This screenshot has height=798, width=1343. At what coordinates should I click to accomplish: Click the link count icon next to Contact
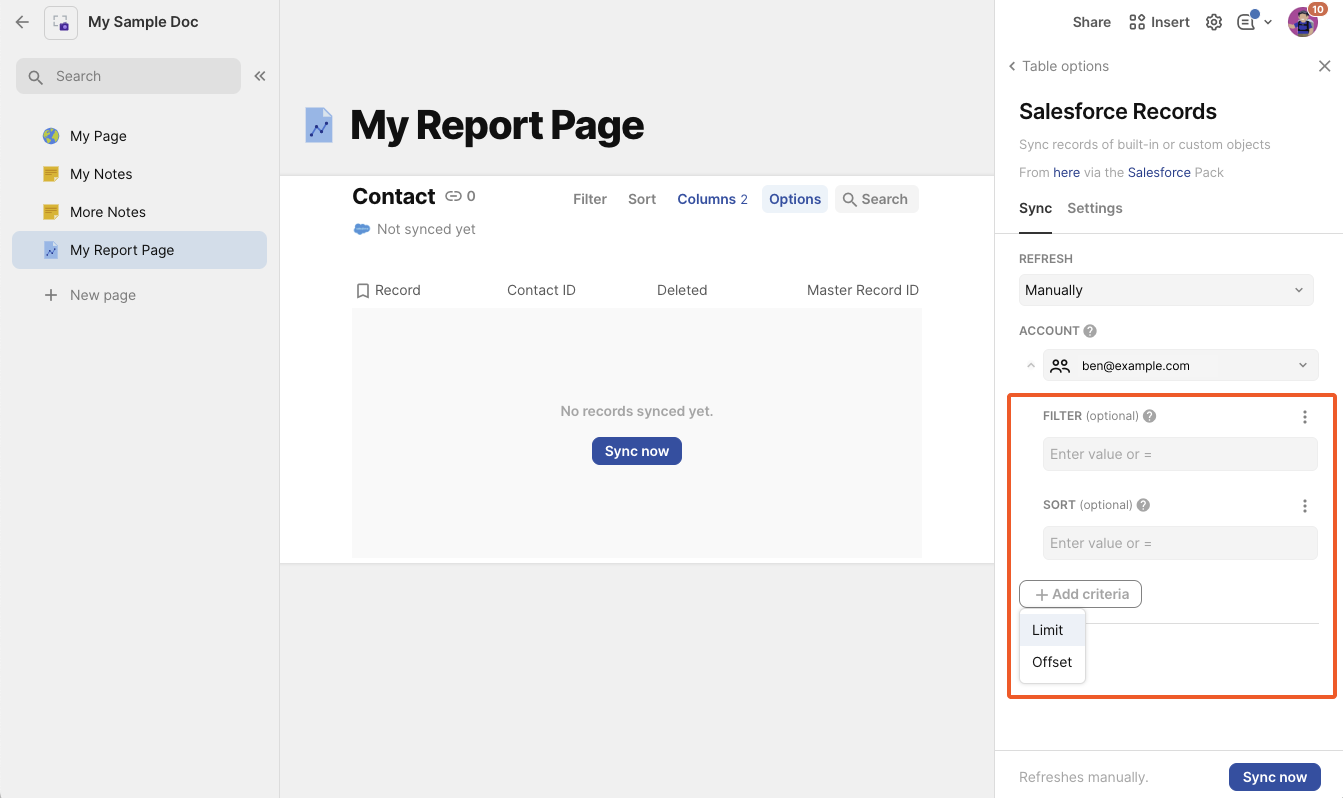[454, 196]
